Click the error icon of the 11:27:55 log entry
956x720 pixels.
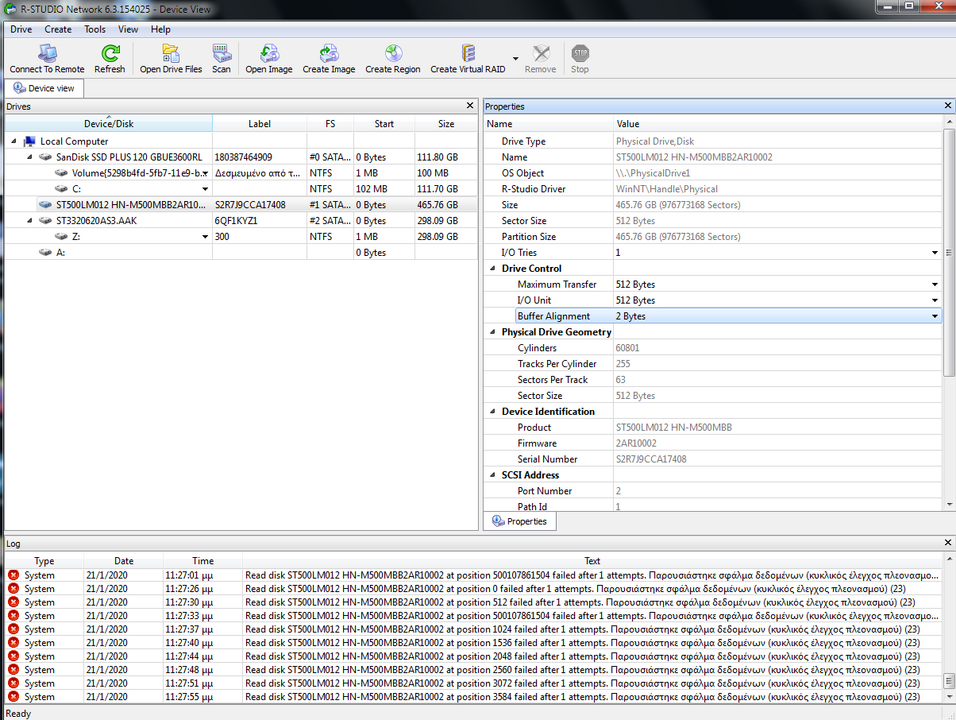13,697
